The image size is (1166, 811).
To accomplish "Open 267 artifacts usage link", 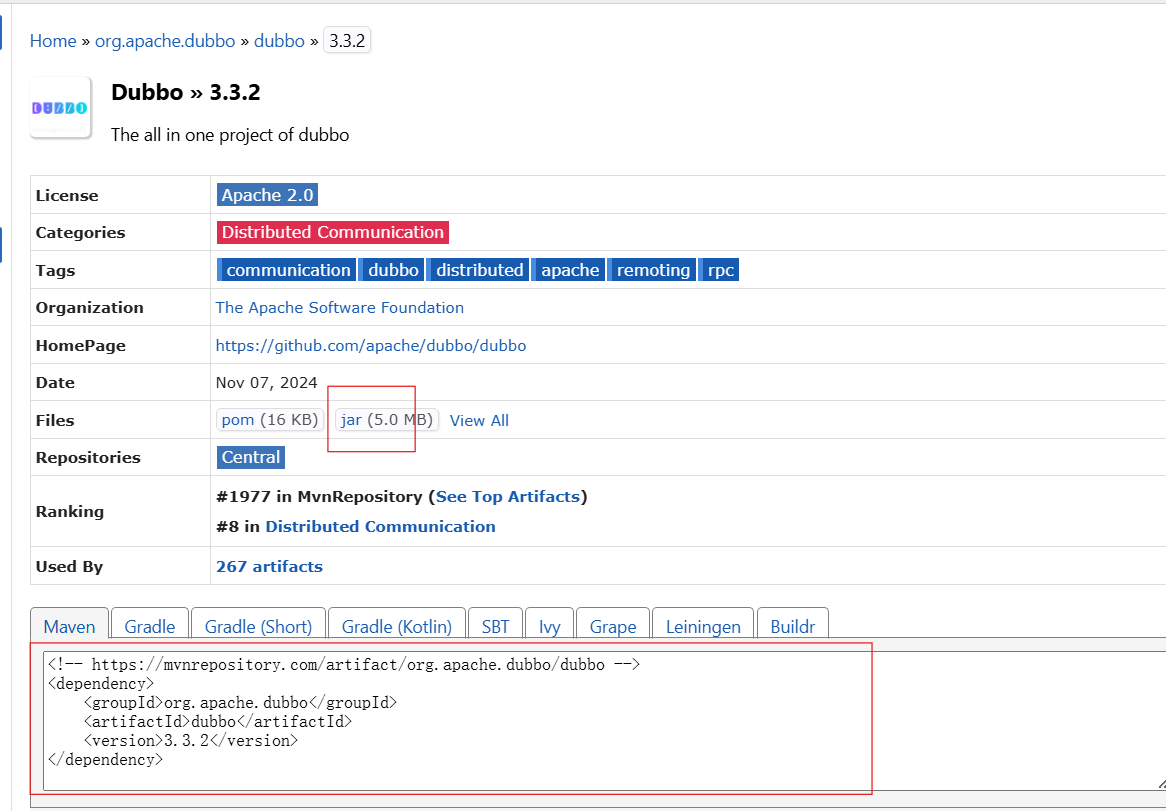I will (269, 566).
